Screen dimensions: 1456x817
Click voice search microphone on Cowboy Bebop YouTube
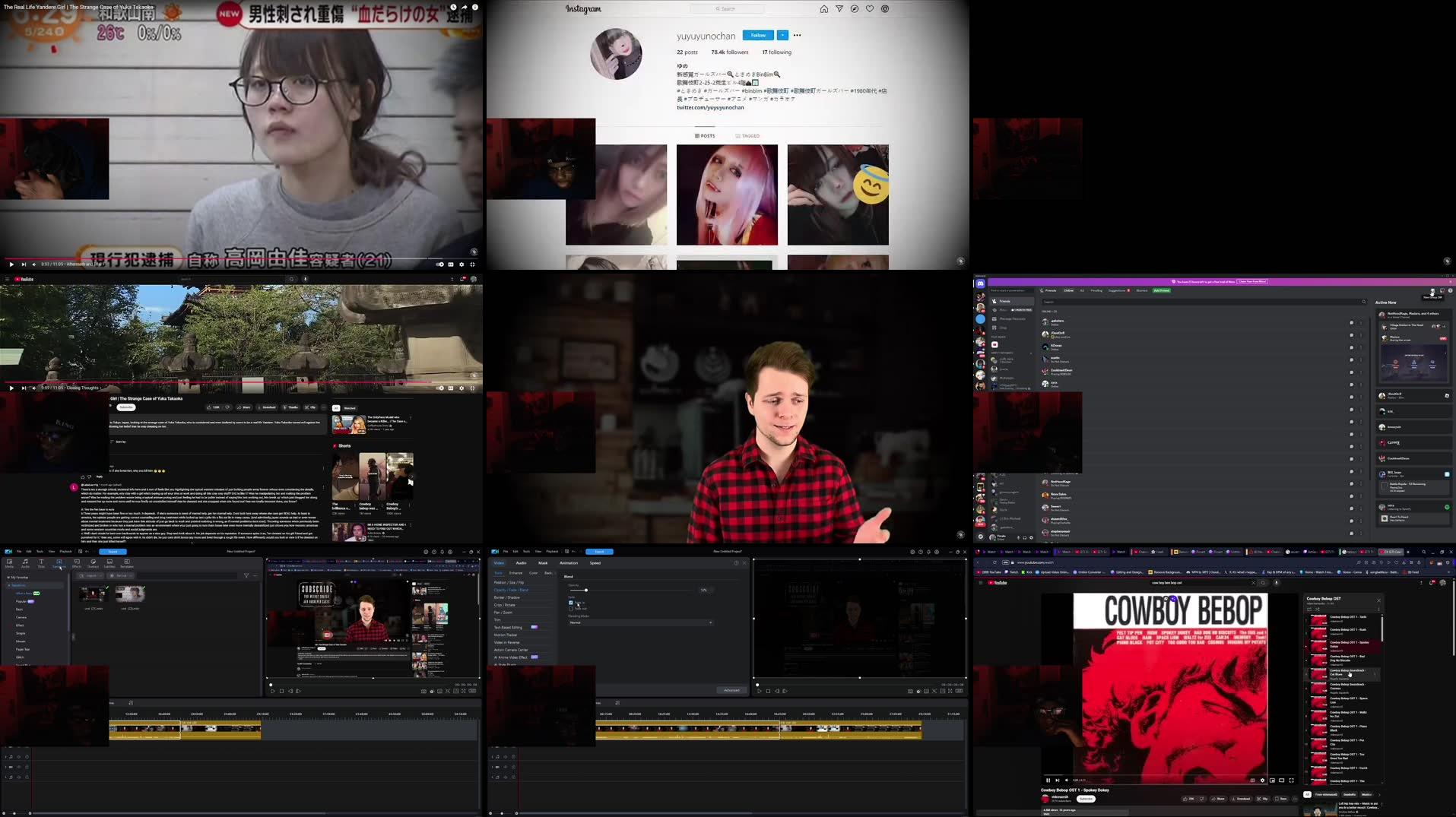tap(1276, 583)
